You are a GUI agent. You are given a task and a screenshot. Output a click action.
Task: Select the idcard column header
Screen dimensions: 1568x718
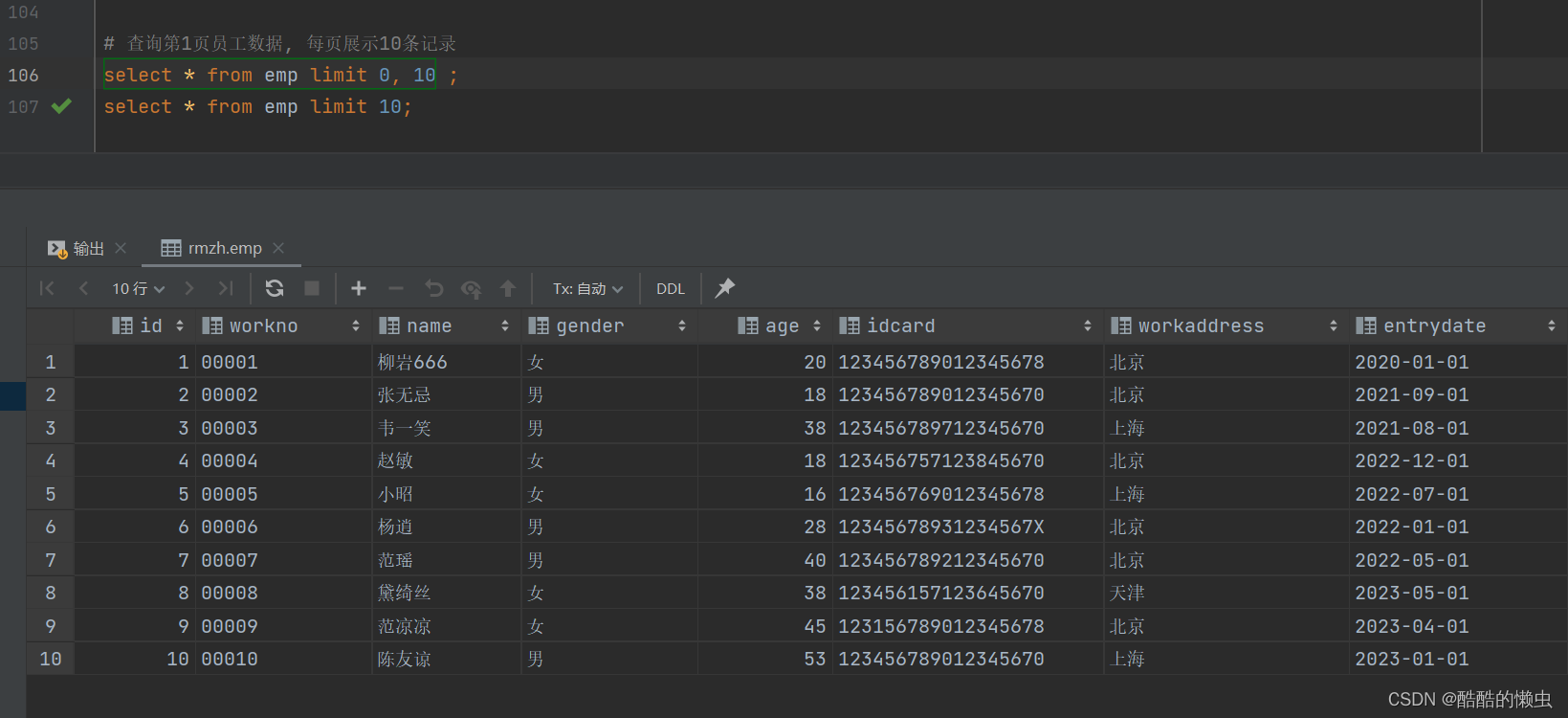968,325
